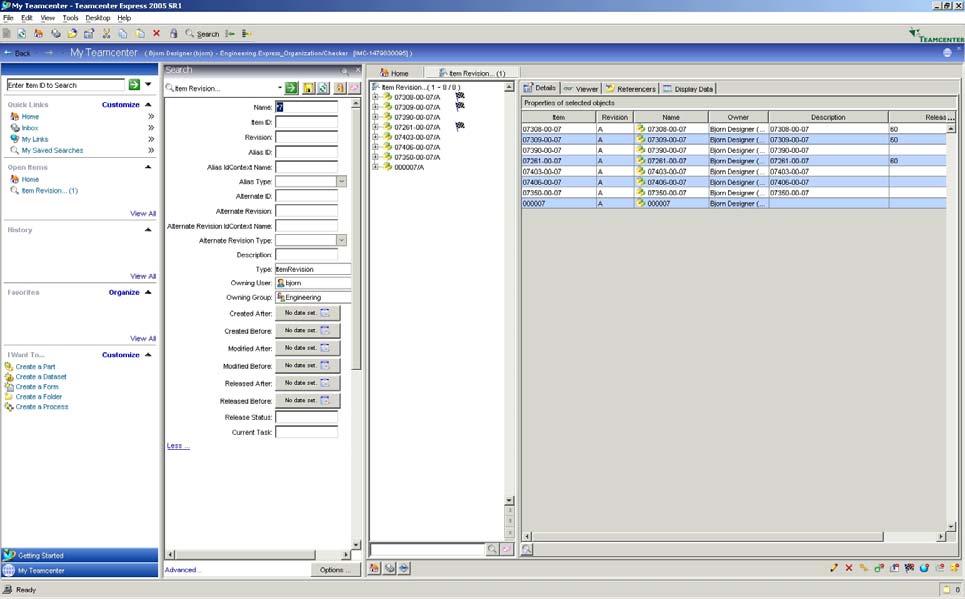Click the pencil edit icon in bottom toolbar

[834, 568]
